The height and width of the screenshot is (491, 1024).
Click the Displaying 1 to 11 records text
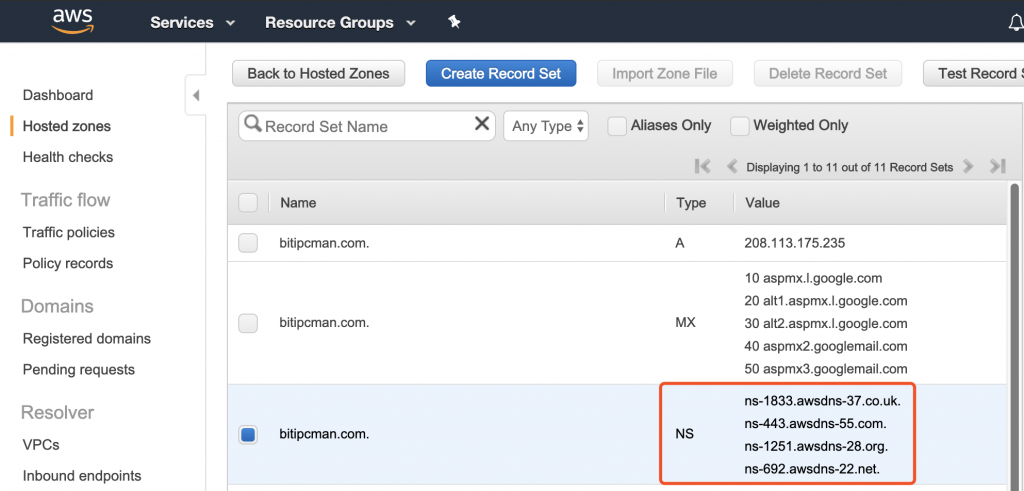(850, 167)
